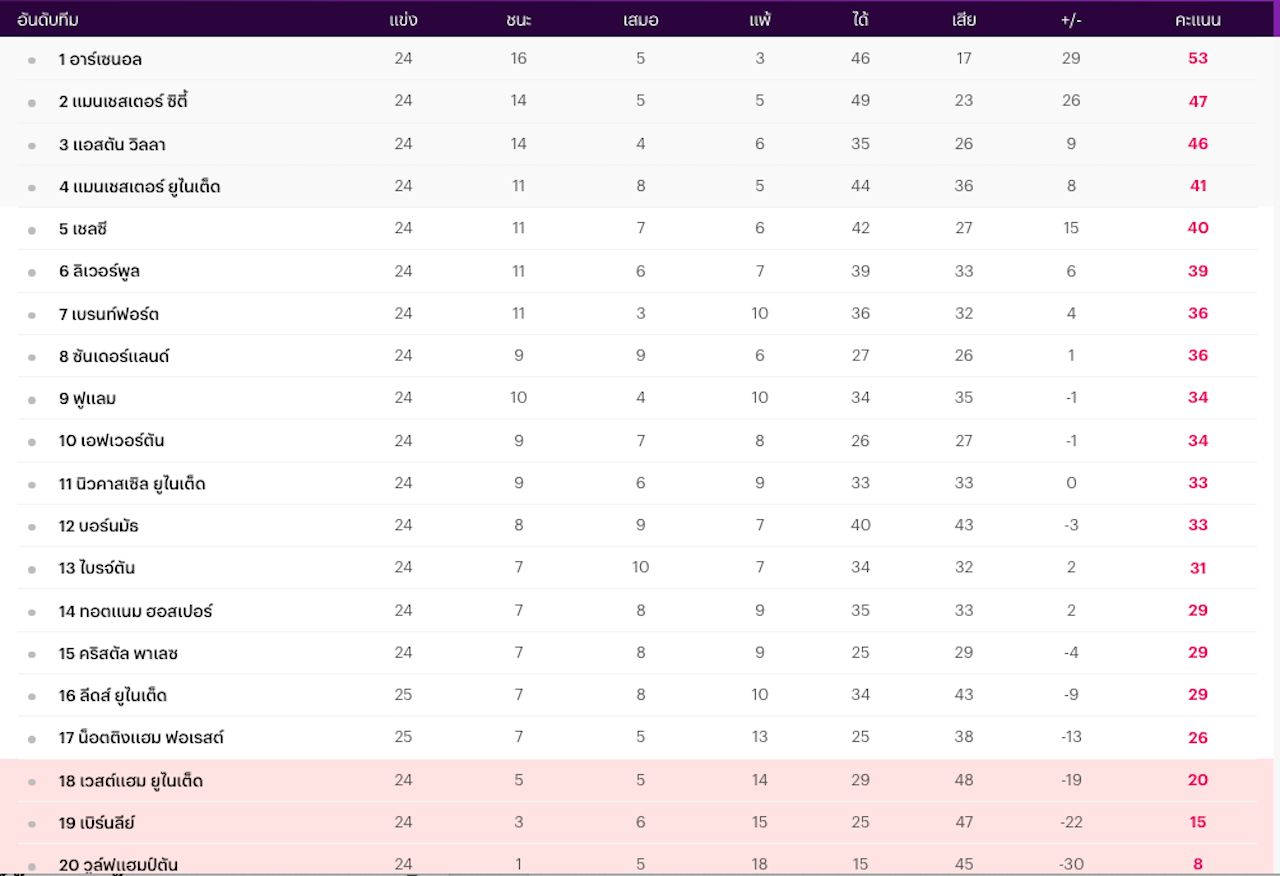Click the dot icon beside Liverpool (ลิเวอร์พูล)

point(32,273)
